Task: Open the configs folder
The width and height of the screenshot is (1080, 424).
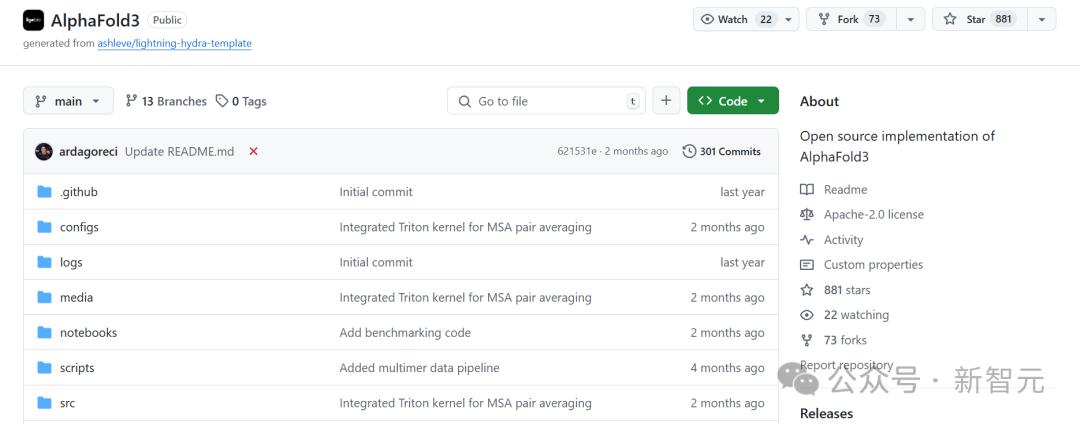Action: tap(79, 227)
